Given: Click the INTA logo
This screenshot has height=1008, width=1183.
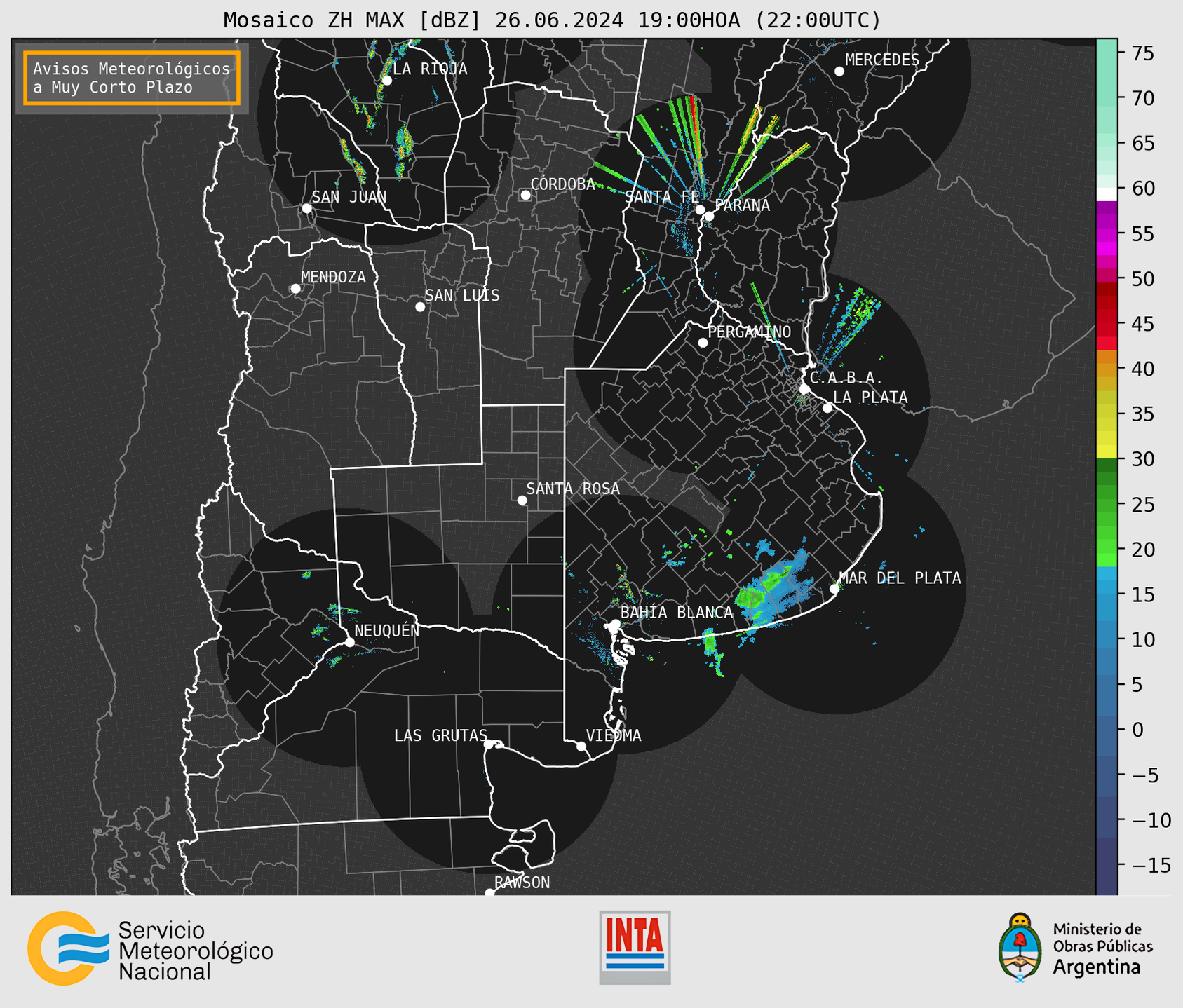Looking at the screenshot, I should tap(635, 947).
